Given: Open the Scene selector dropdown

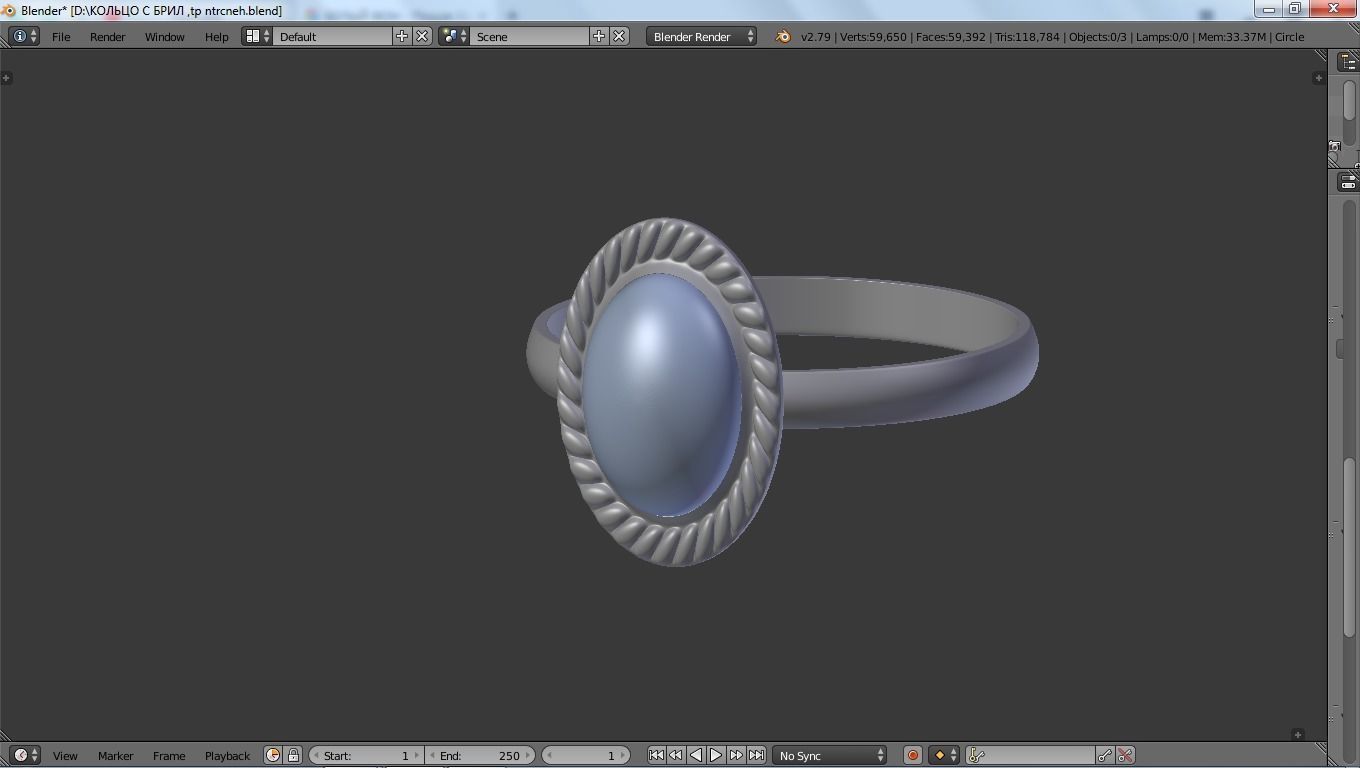Looking at the screenshot, I should coord(530,36).
